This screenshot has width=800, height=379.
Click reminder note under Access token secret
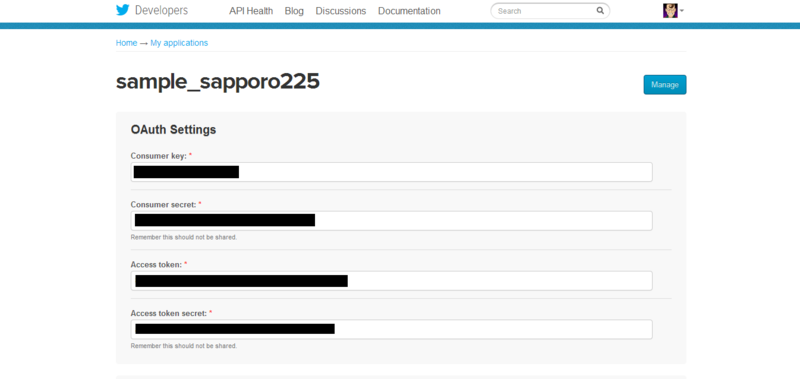pos(184,346)
